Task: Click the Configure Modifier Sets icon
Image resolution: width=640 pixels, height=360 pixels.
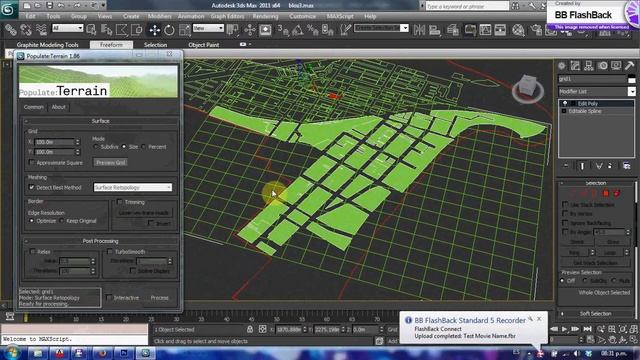Action: [x=627, y=166]
